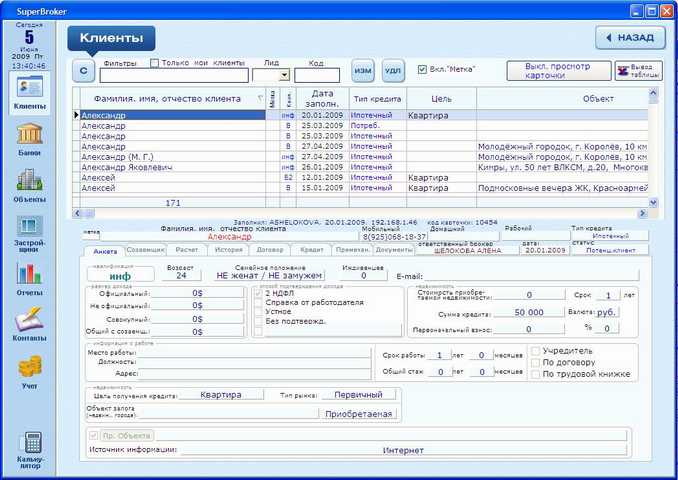Viewport: 678px width, 480px height.
Task: Toggle the Без подтвержд. checkbox
Action: point(259,321)
